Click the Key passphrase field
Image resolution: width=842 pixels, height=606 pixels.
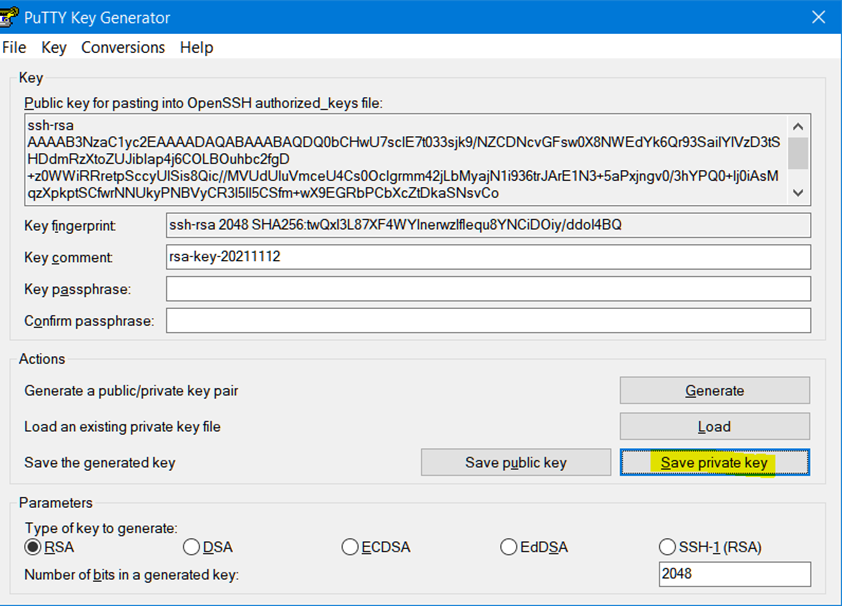[488, 289]
